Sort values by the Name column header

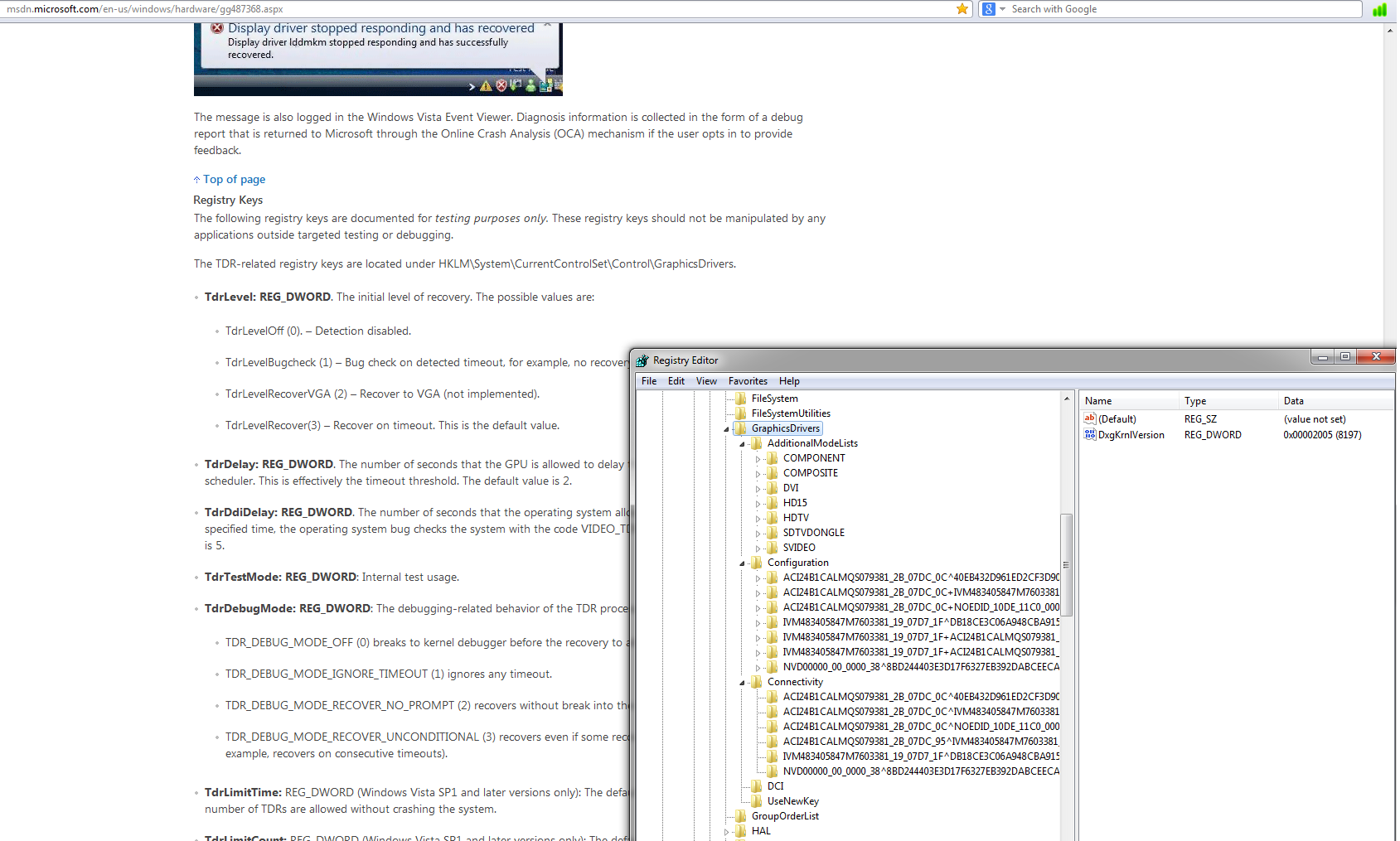click(x=1129, y=401)
